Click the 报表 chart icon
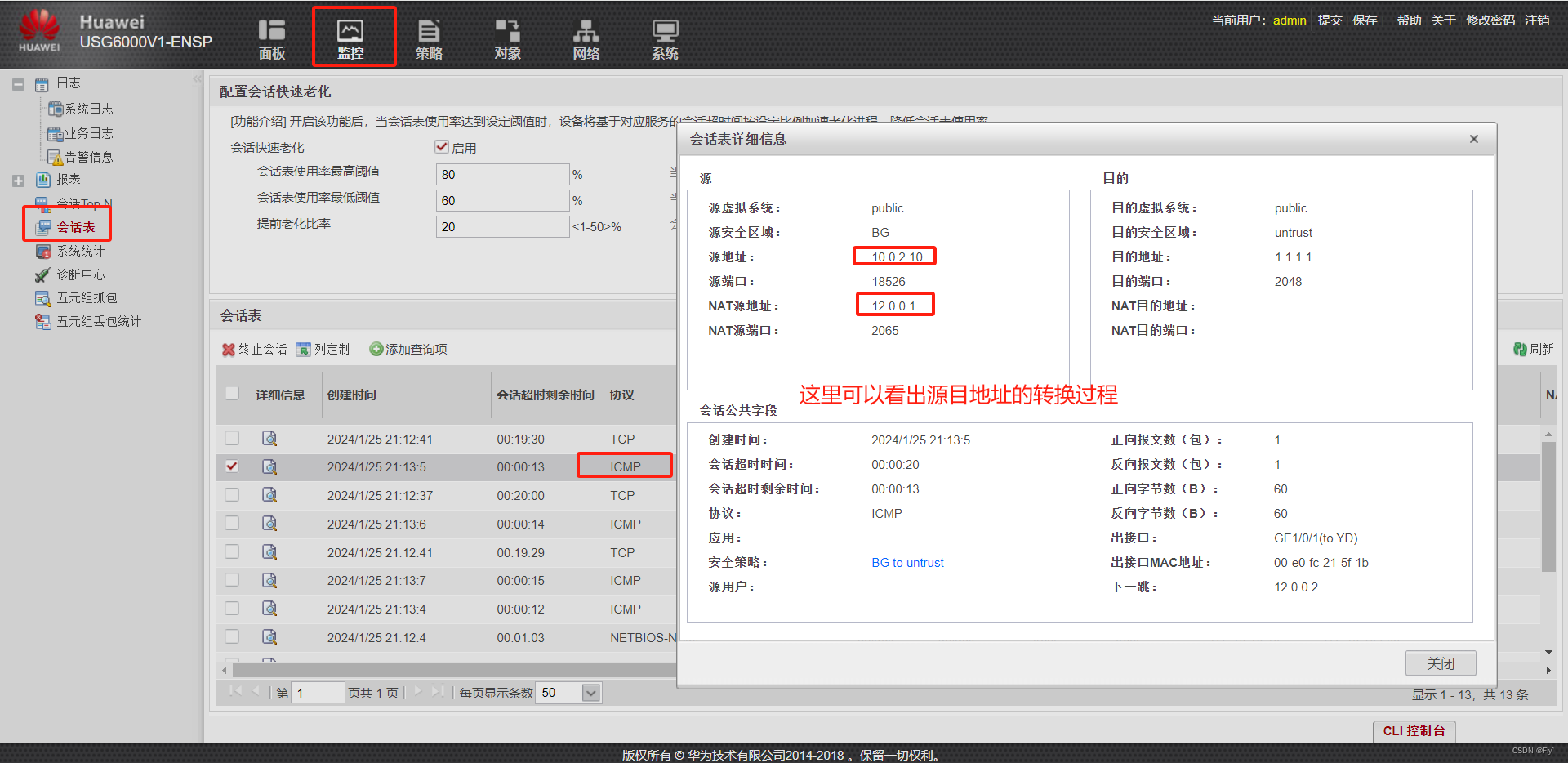Image resolution: width=1568 pixels, height=763 pixels. pyautogui.click(x=43, y=180)
